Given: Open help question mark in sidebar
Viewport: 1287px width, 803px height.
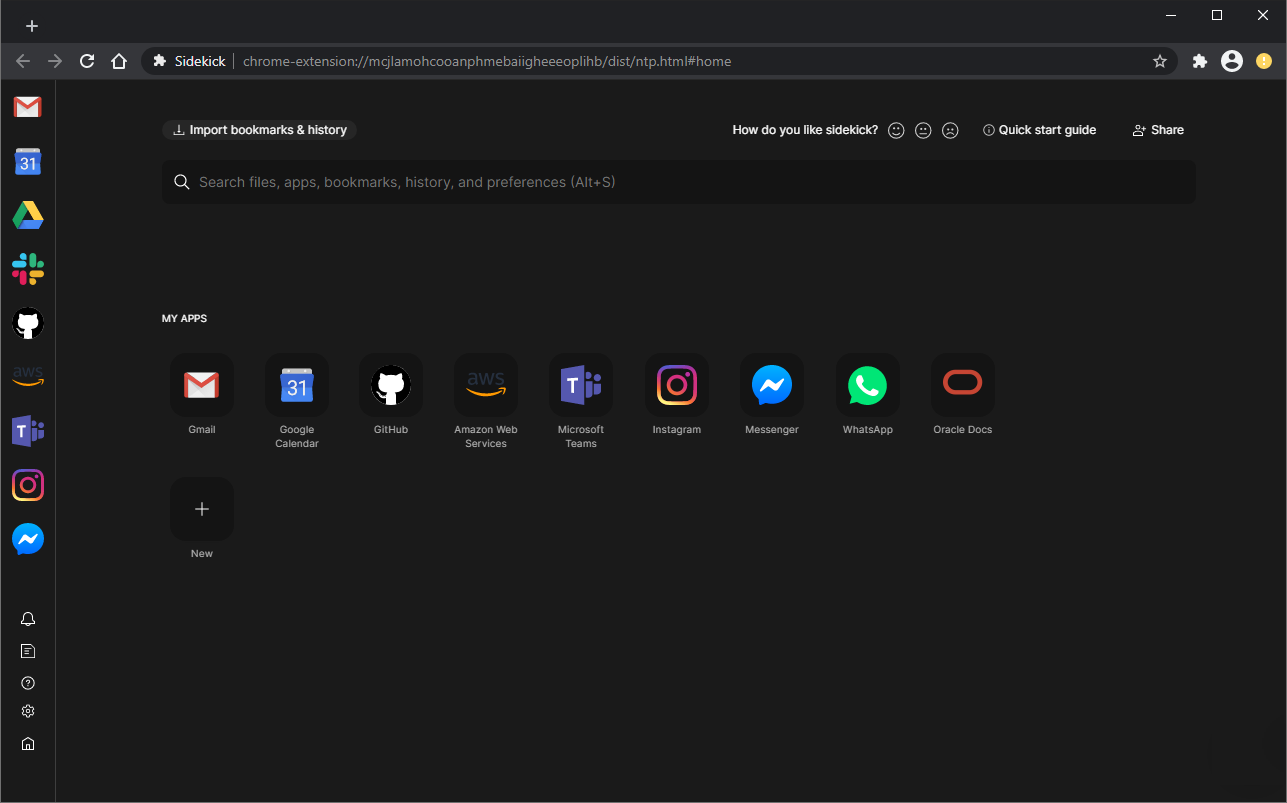Looking at the screenshot, I should (x=28, y=683).
